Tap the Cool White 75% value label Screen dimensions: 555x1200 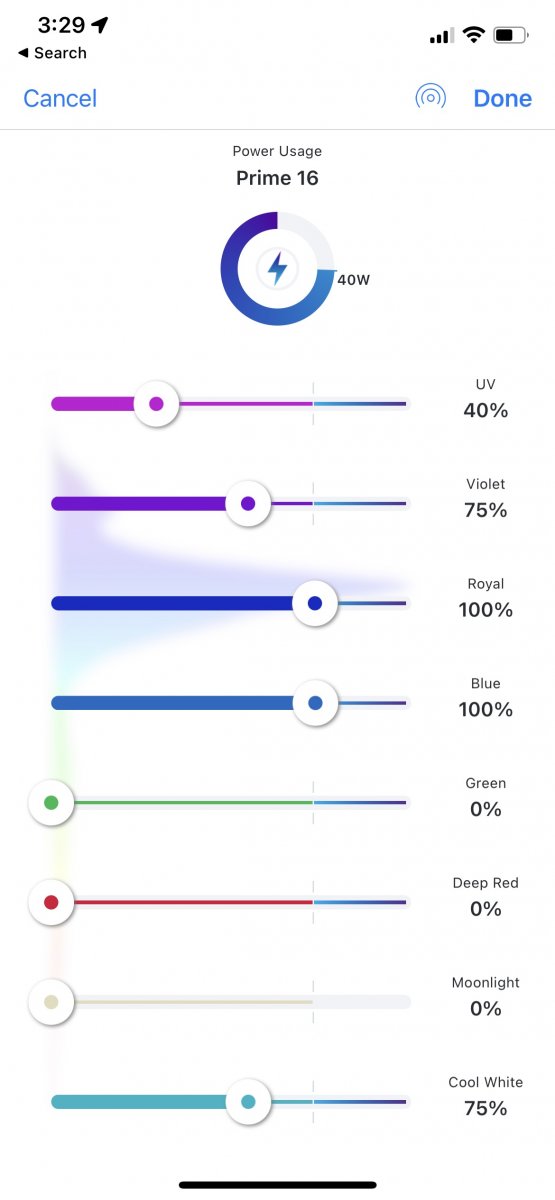pyautogui.click(x=486, y=1108)
